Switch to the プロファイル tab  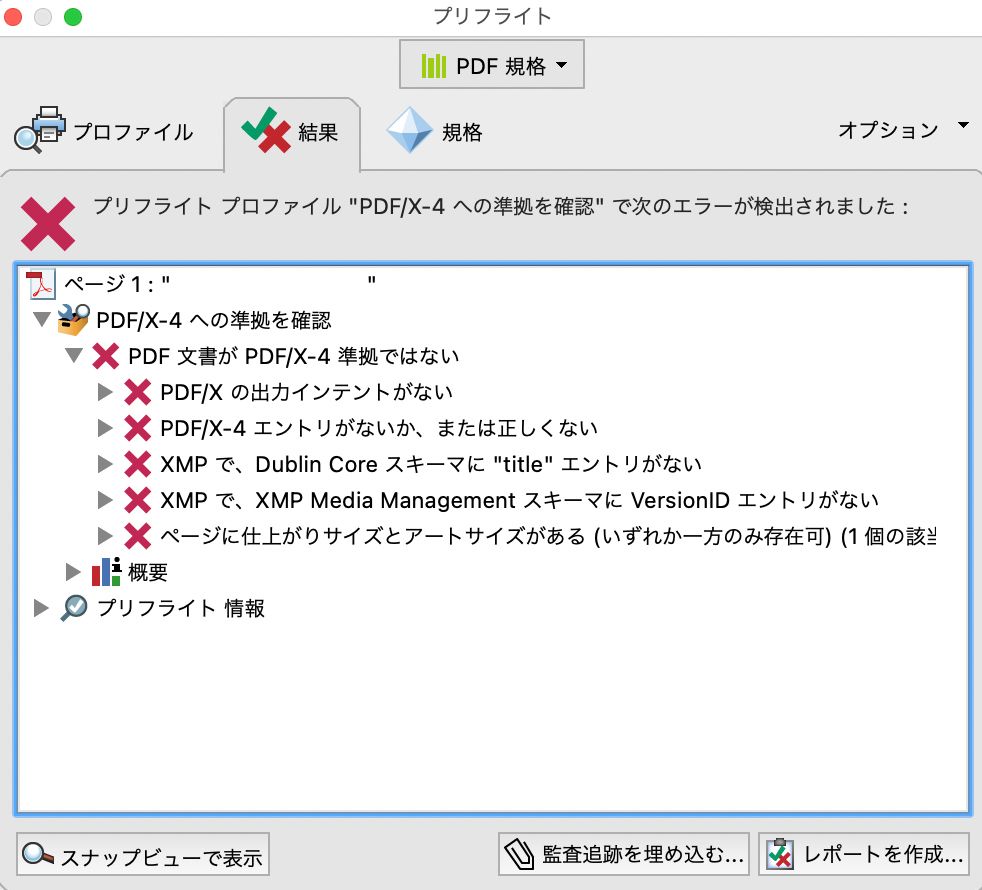pyautogui.click(x=103, y=131)
